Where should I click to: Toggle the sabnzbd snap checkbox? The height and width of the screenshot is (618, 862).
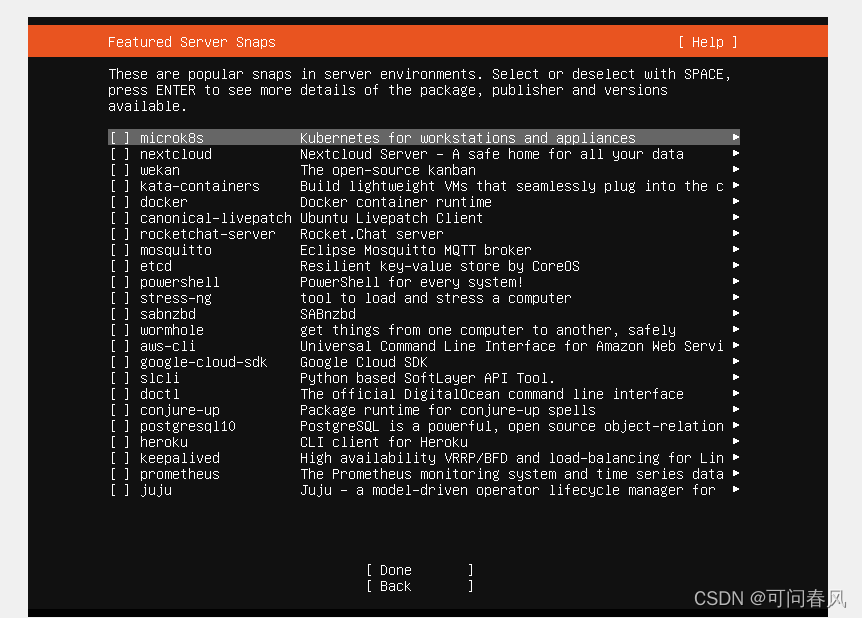point(120,313)
